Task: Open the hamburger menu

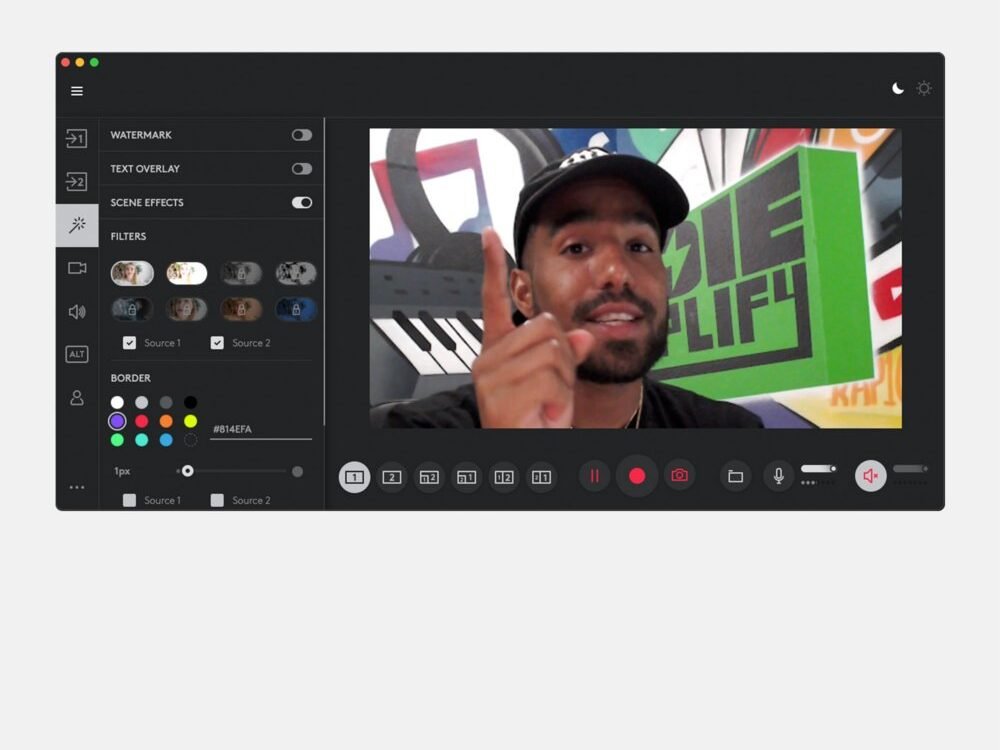Action: (77, 91)
